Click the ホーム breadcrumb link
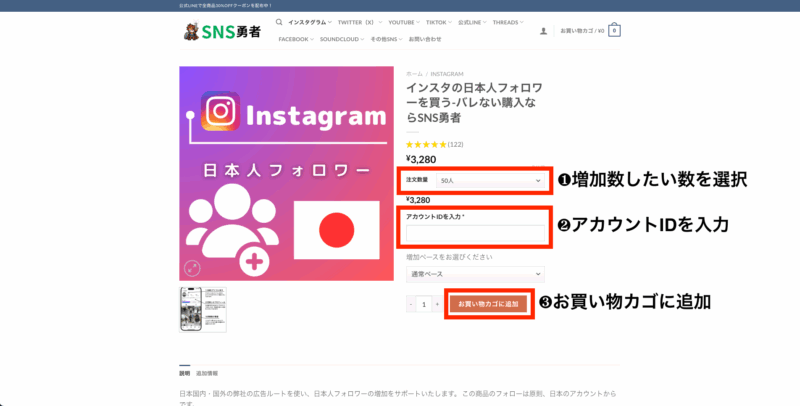The width and height of the screenshot is (800, 406). point(414,74)
